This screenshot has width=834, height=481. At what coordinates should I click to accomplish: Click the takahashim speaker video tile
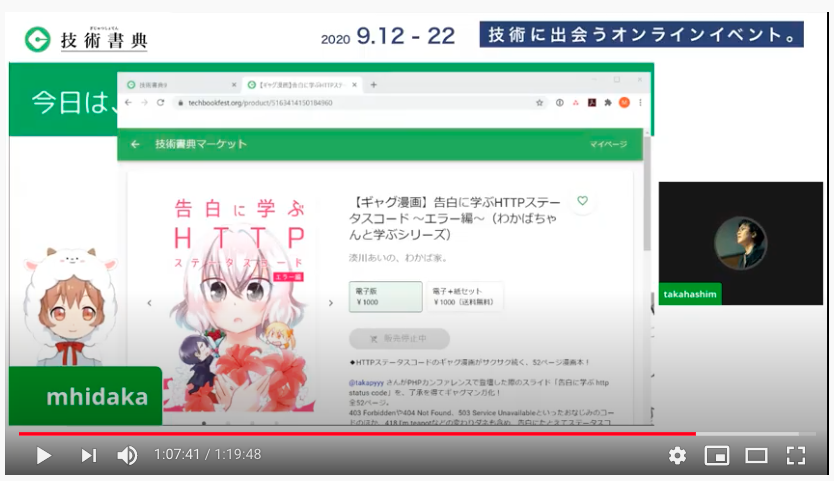pos(740,243)
